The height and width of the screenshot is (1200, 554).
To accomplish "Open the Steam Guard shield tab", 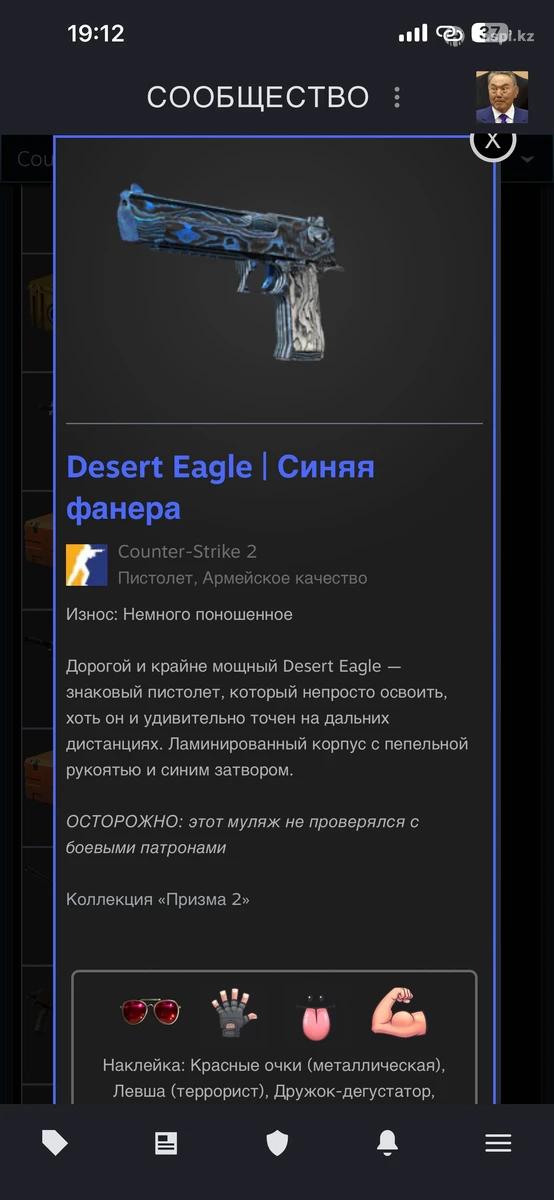I will pyautogui.click(x=277, y=1143).
